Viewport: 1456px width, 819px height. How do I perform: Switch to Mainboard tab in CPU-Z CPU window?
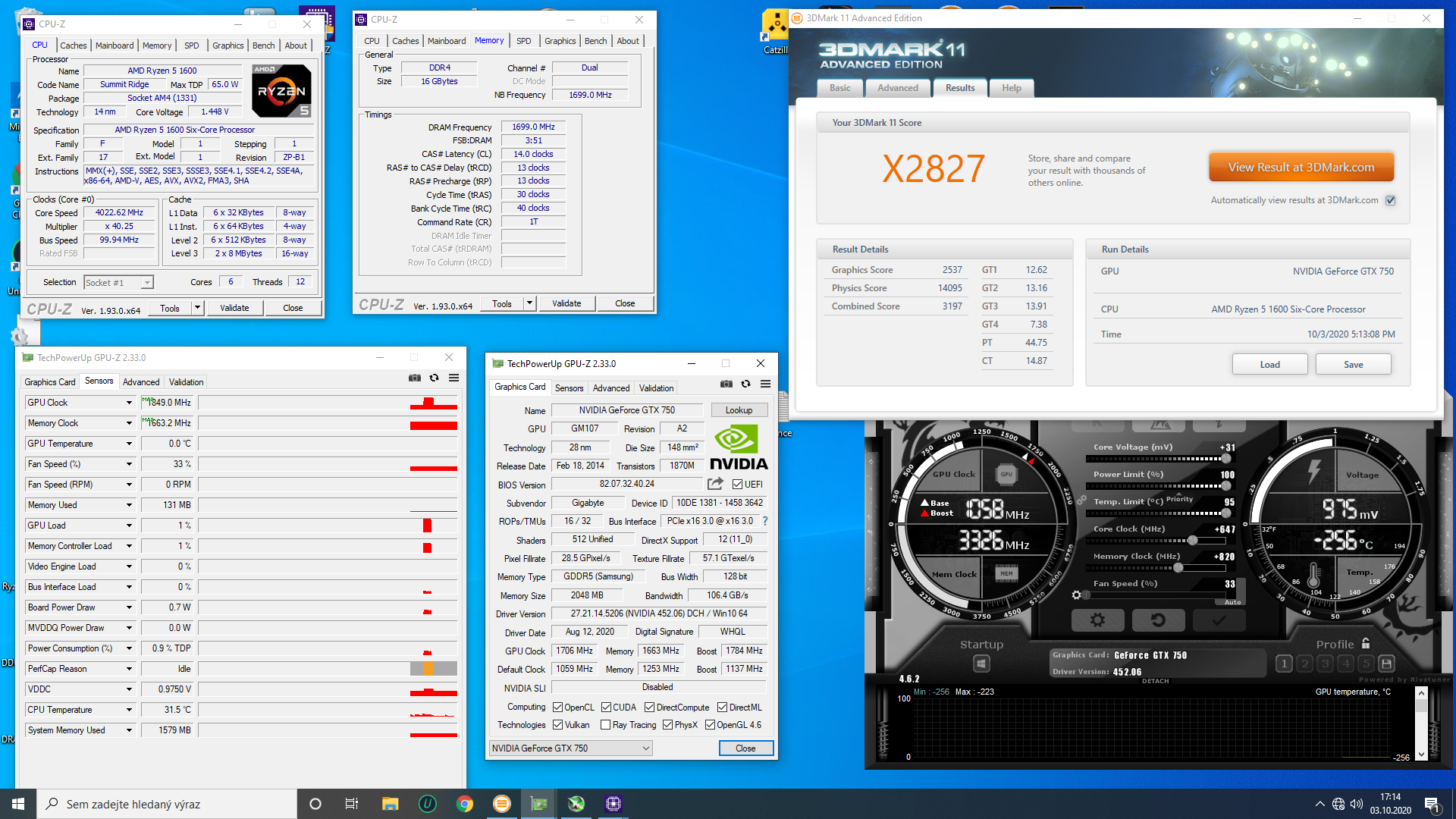[115, 45]
